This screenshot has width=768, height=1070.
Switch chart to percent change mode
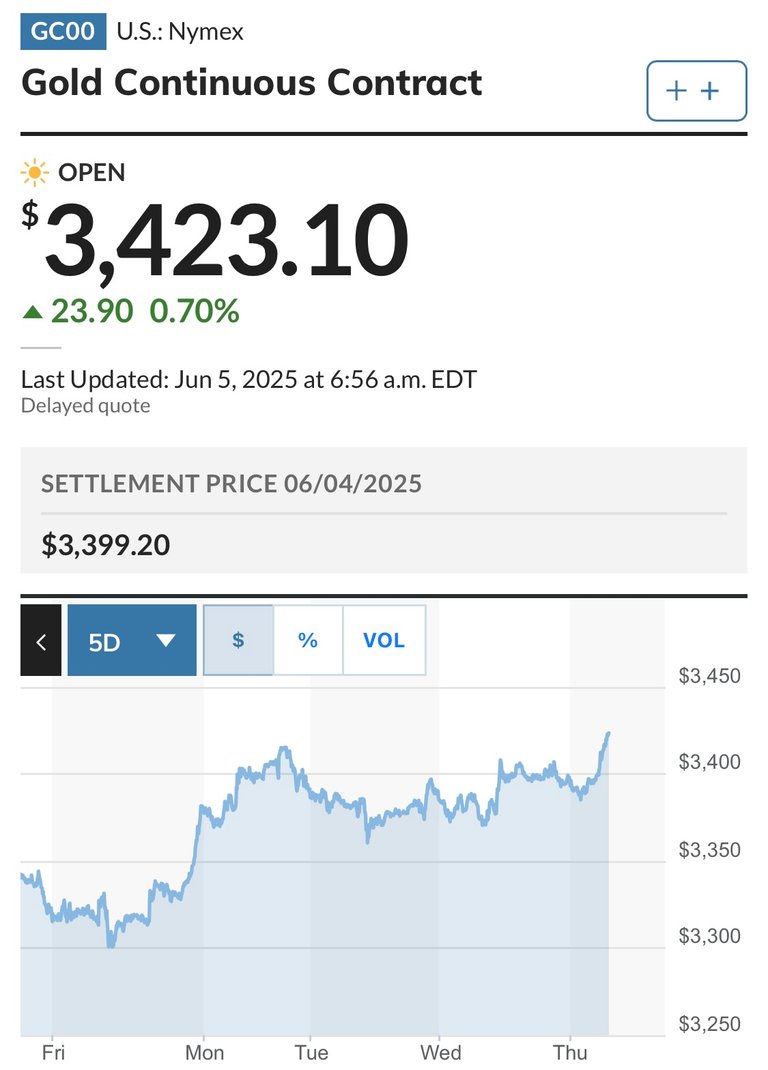[308, 640]
